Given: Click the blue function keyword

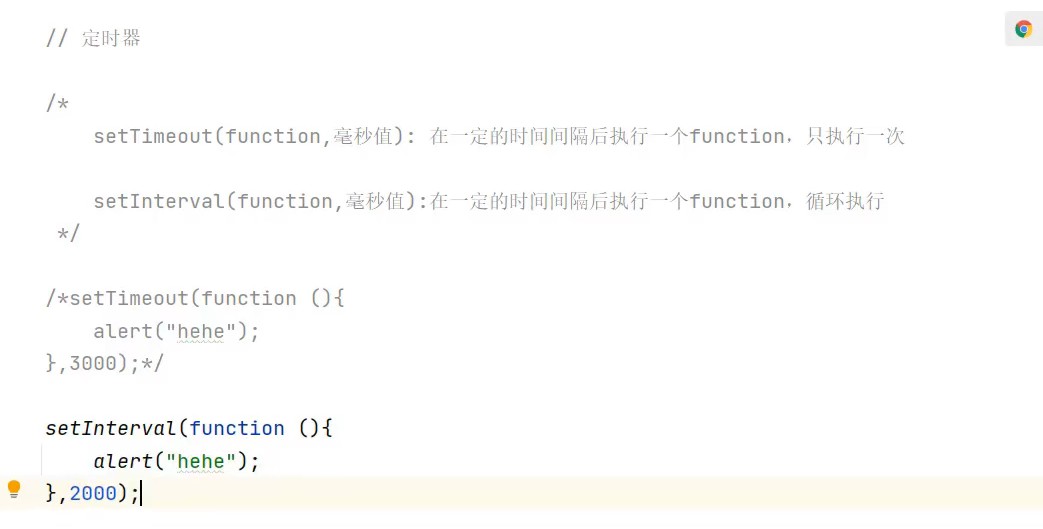Looking at the screenshot, I should [x=237, y=428].
